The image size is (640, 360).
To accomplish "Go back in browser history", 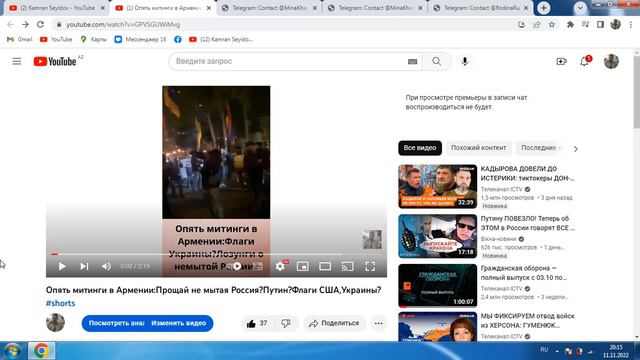I will tap(10, 24).
